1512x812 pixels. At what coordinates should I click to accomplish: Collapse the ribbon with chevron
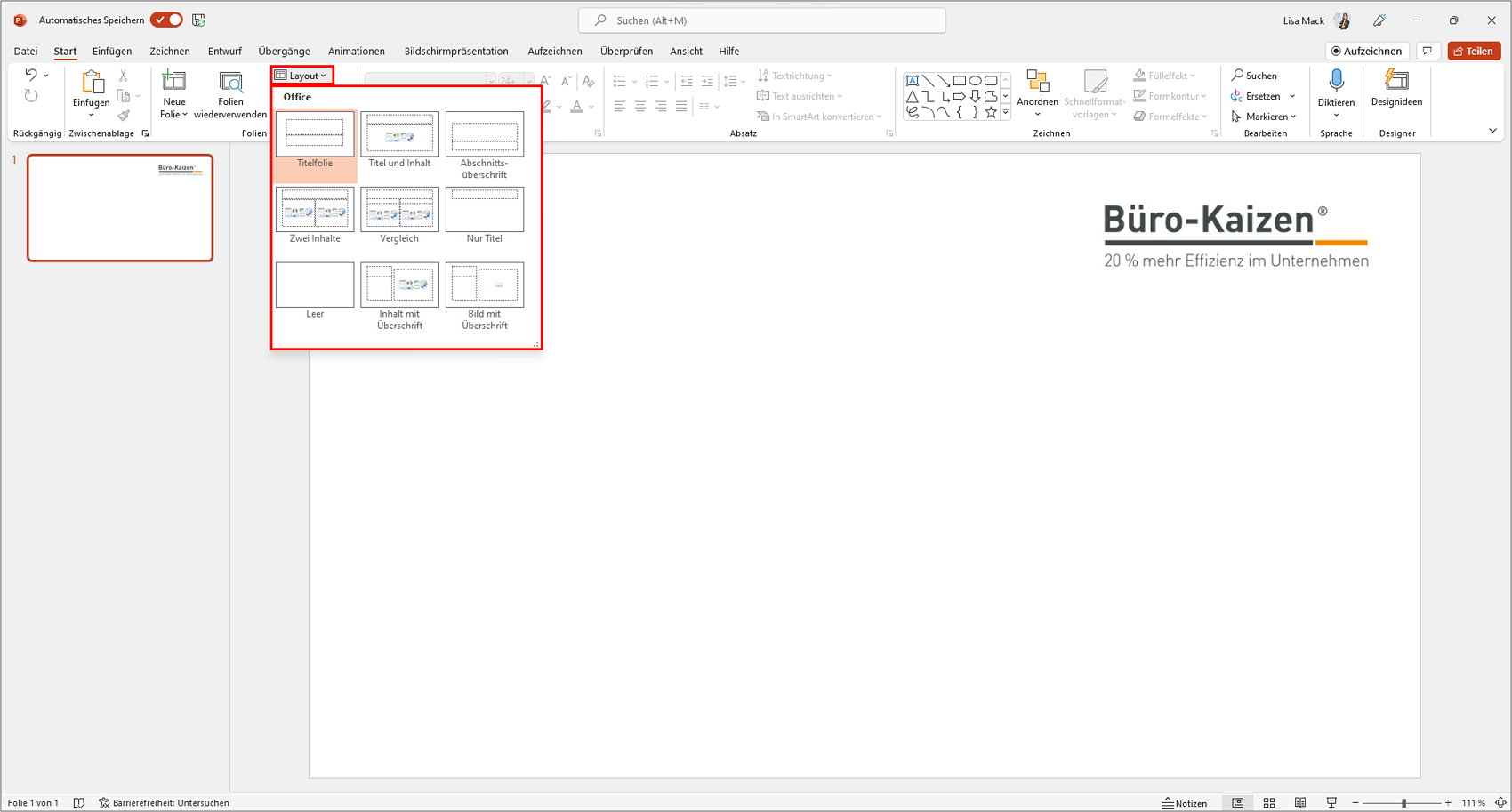[1492, 132]
